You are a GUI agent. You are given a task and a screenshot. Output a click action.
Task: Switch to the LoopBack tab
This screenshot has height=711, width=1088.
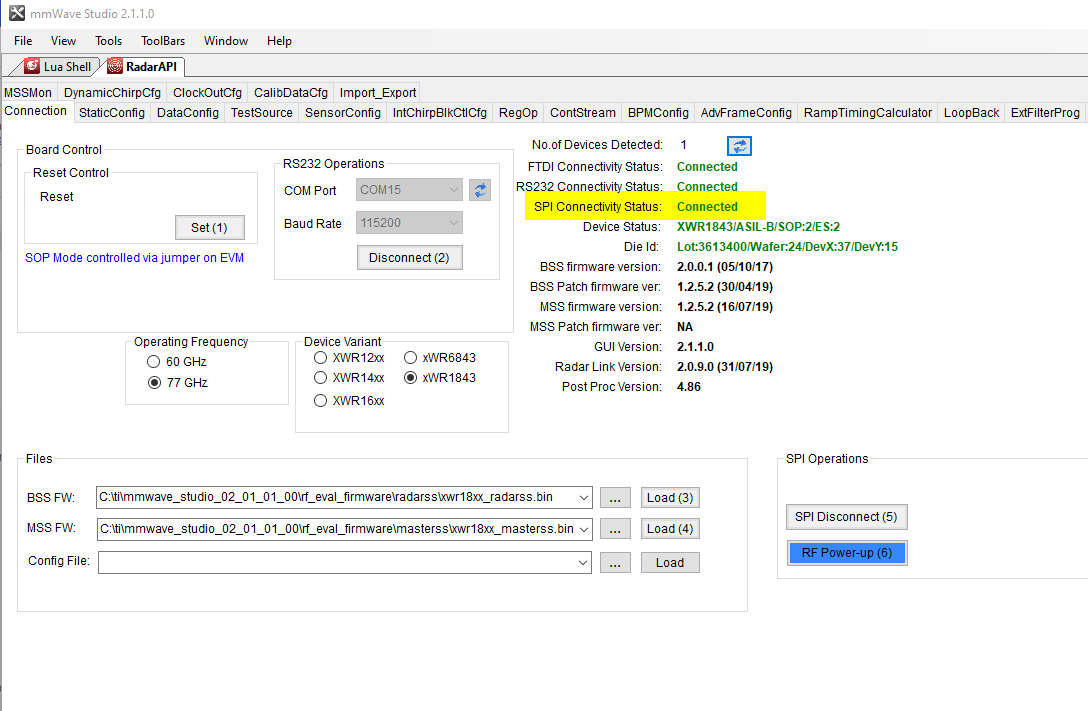click(971, 112)
